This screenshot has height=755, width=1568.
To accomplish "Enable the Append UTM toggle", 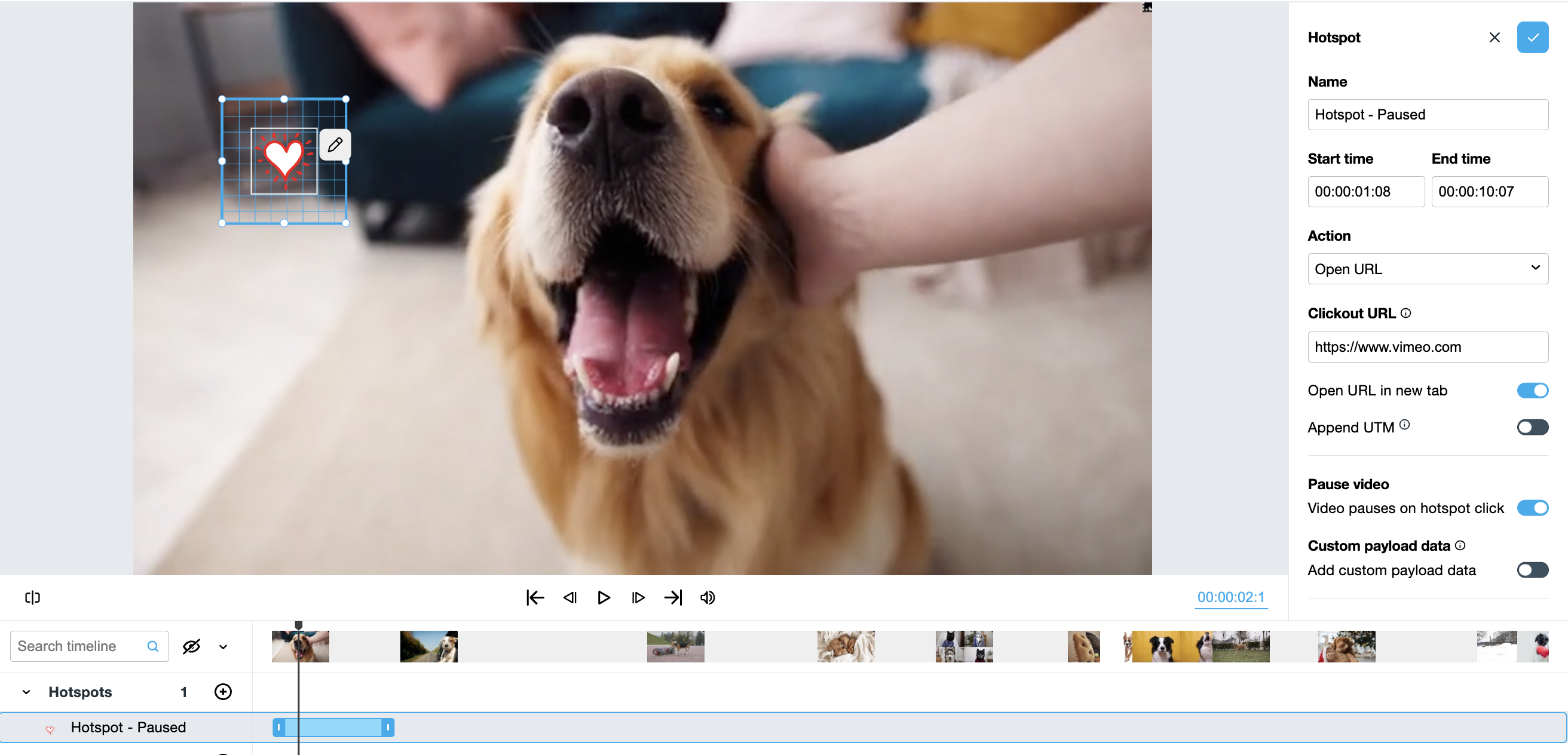I will (1532, 427).
